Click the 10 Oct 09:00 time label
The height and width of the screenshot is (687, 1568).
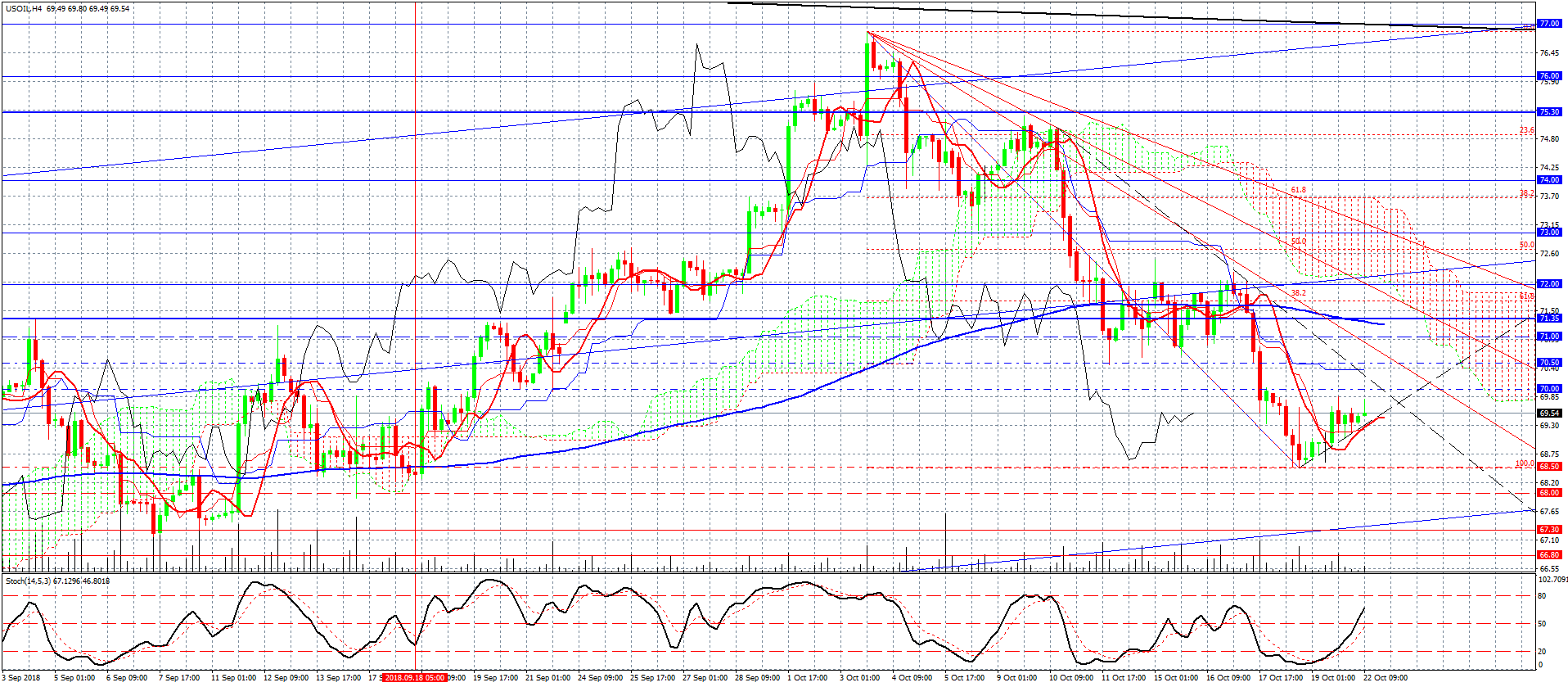coord(1071,678)
